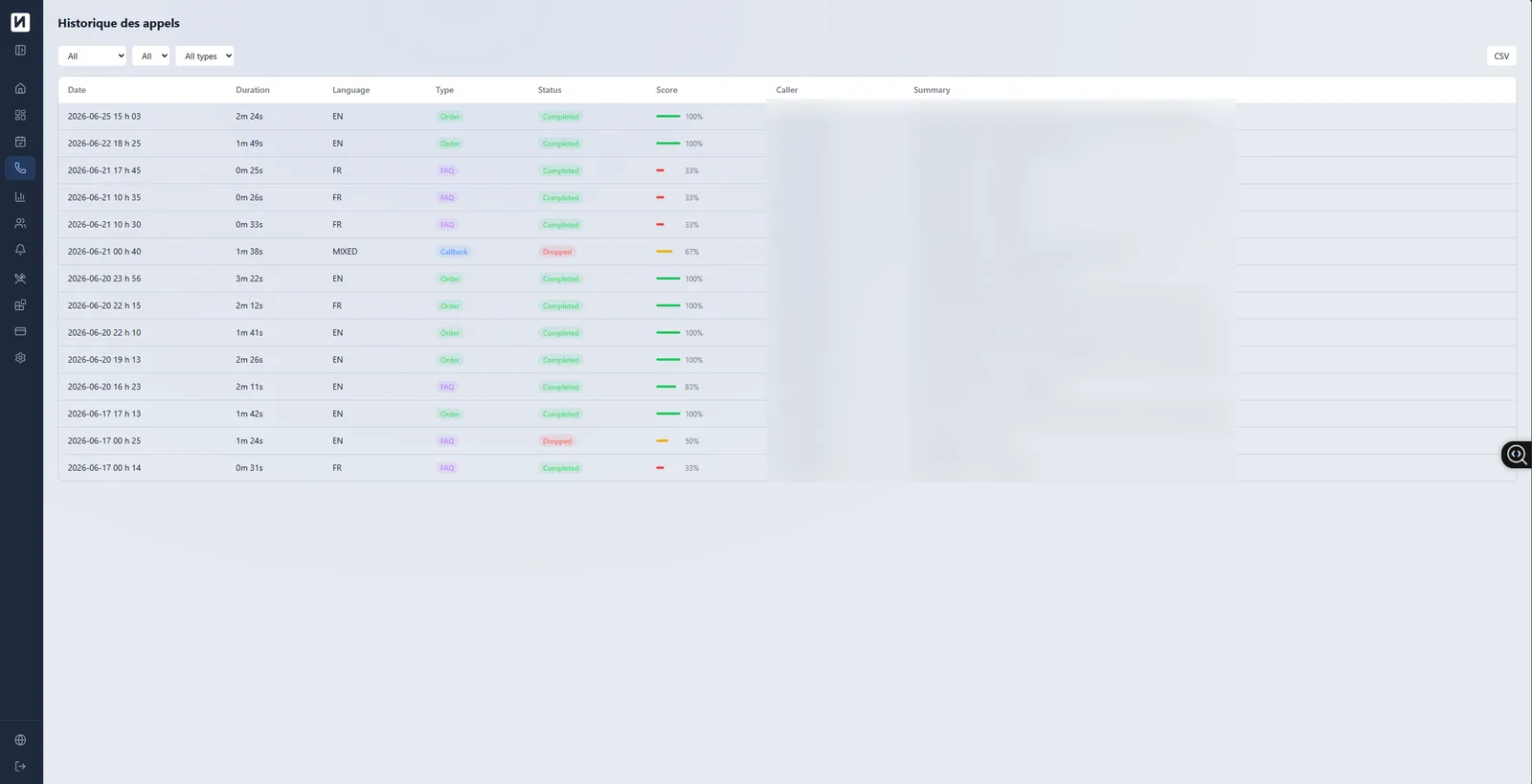Click the 3m 22s duration cell
This screenshot has width=1532, height=784.
click(249, 279)
